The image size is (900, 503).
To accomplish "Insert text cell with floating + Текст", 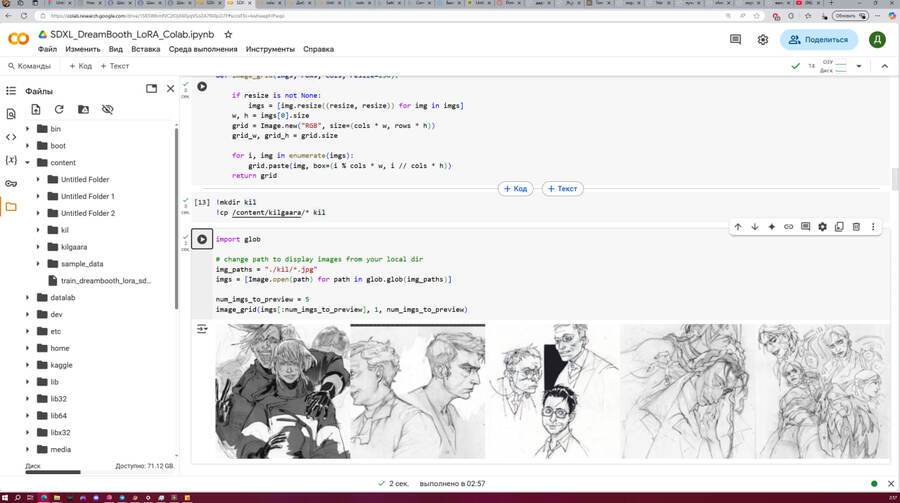I will [x=562, y=188].
